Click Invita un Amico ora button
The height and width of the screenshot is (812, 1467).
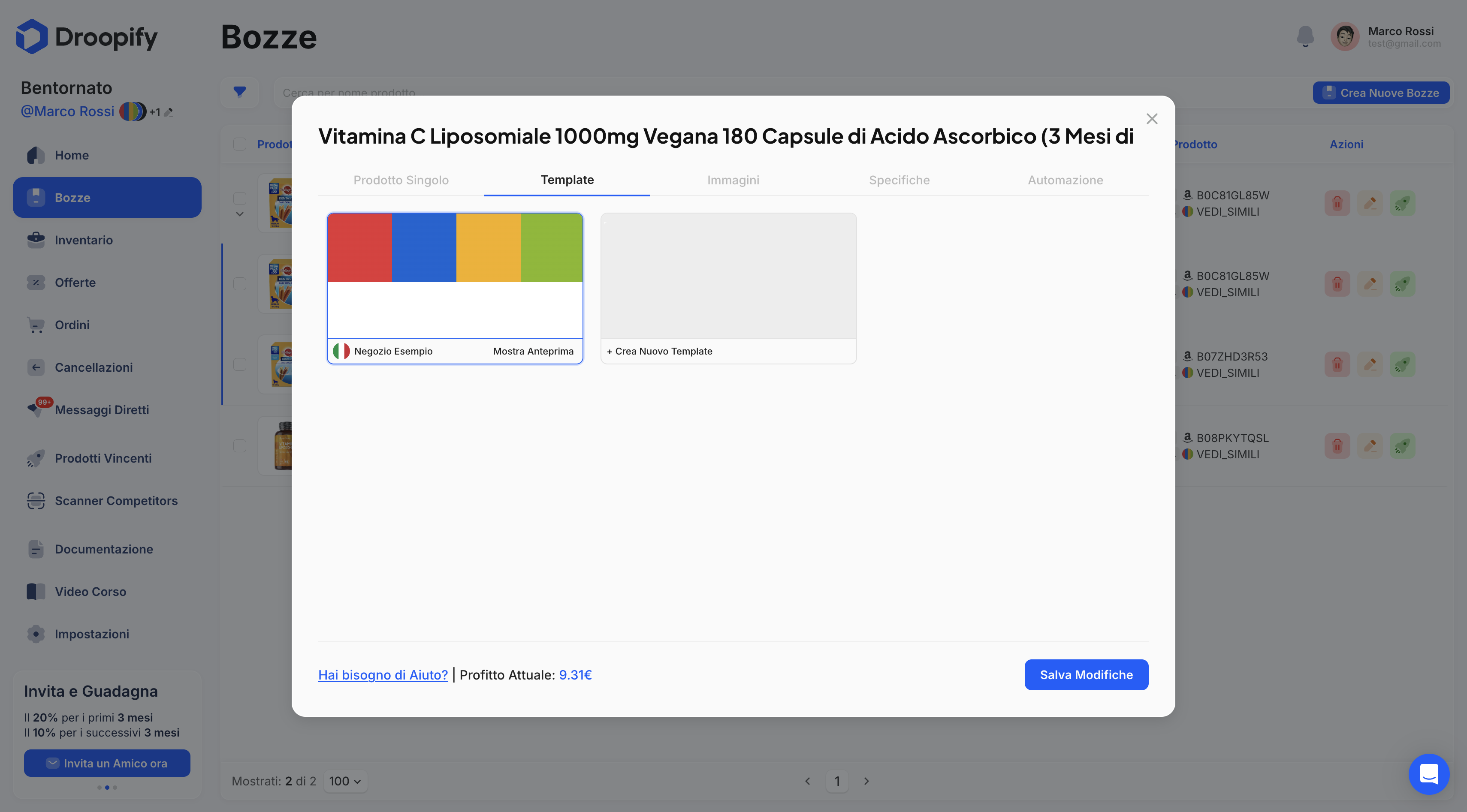tap(107, 763)
